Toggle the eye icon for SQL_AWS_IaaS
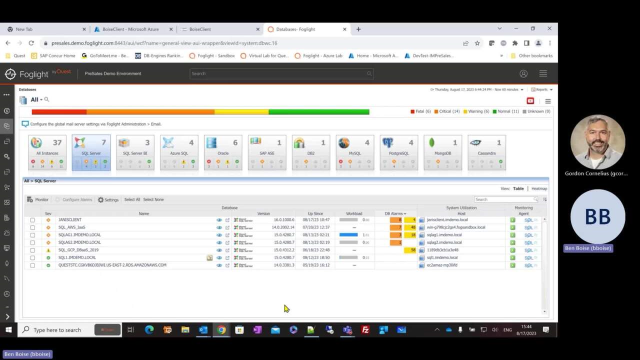The image size is (640, 360). tap(219, 227)
